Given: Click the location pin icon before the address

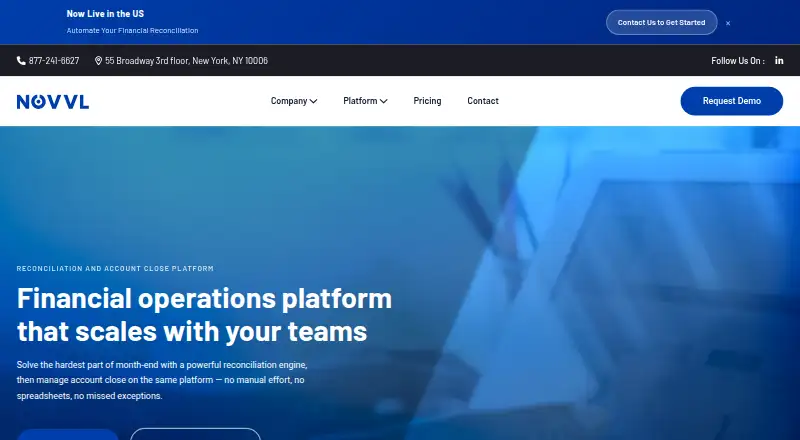Looking at the screenshot, I should 98,61.
